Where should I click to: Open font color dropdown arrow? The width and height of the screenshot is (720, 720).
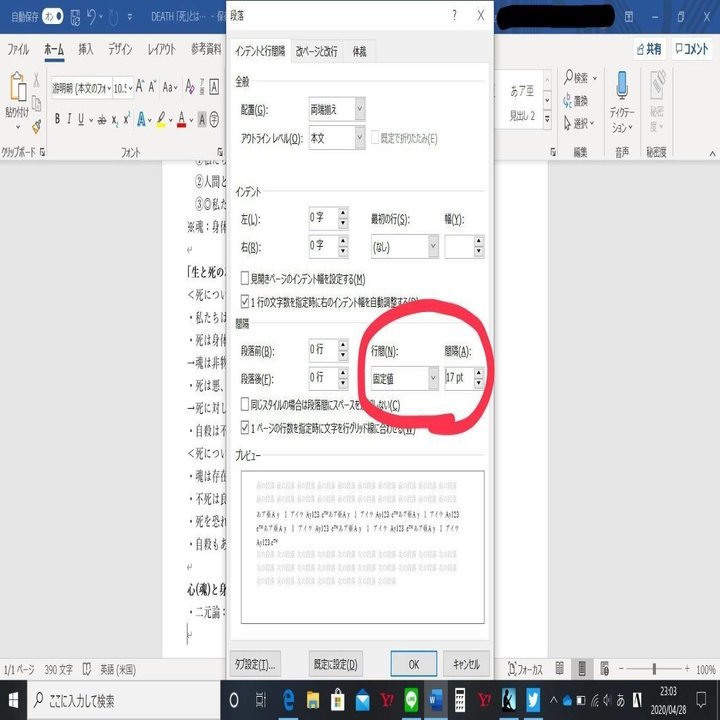point(191,120)
